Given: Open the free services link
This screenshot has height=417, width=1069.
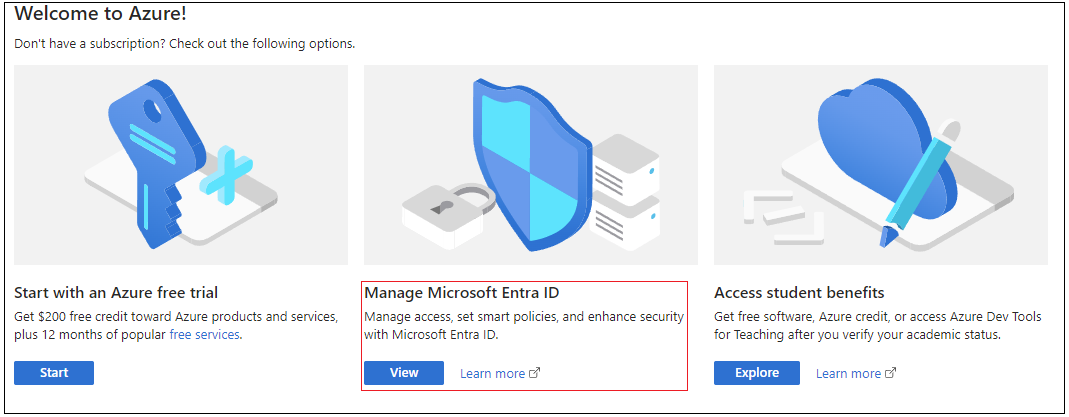Looking at the screenshot, I should (204, 335).
